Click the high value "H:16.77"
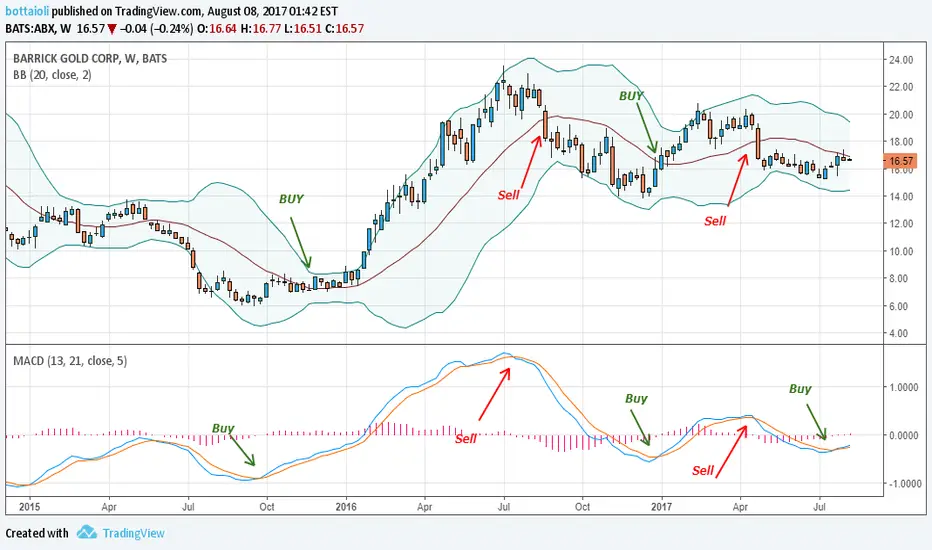Image resolution: width=932 pixels, height=550 pixels. click(x=260, y=29)
